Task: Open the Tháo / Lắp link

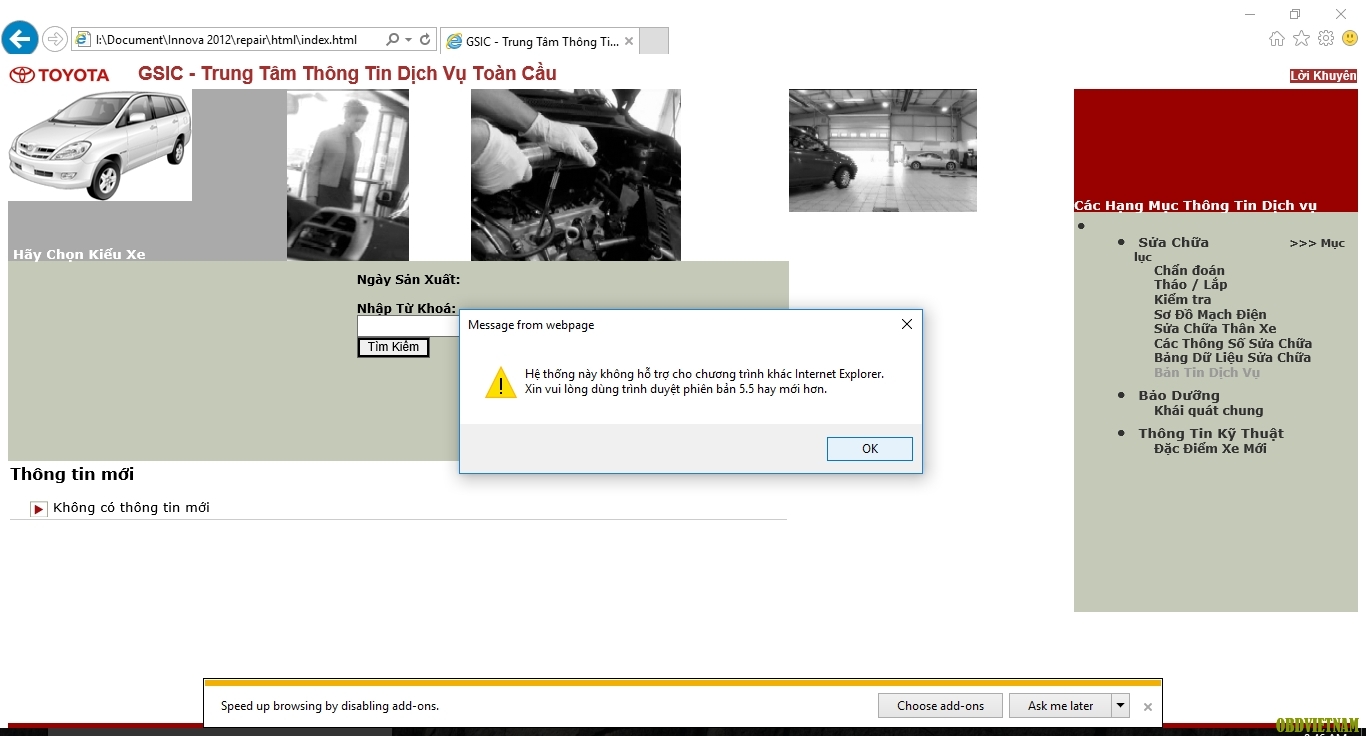Action: (x=1190, y=285)
